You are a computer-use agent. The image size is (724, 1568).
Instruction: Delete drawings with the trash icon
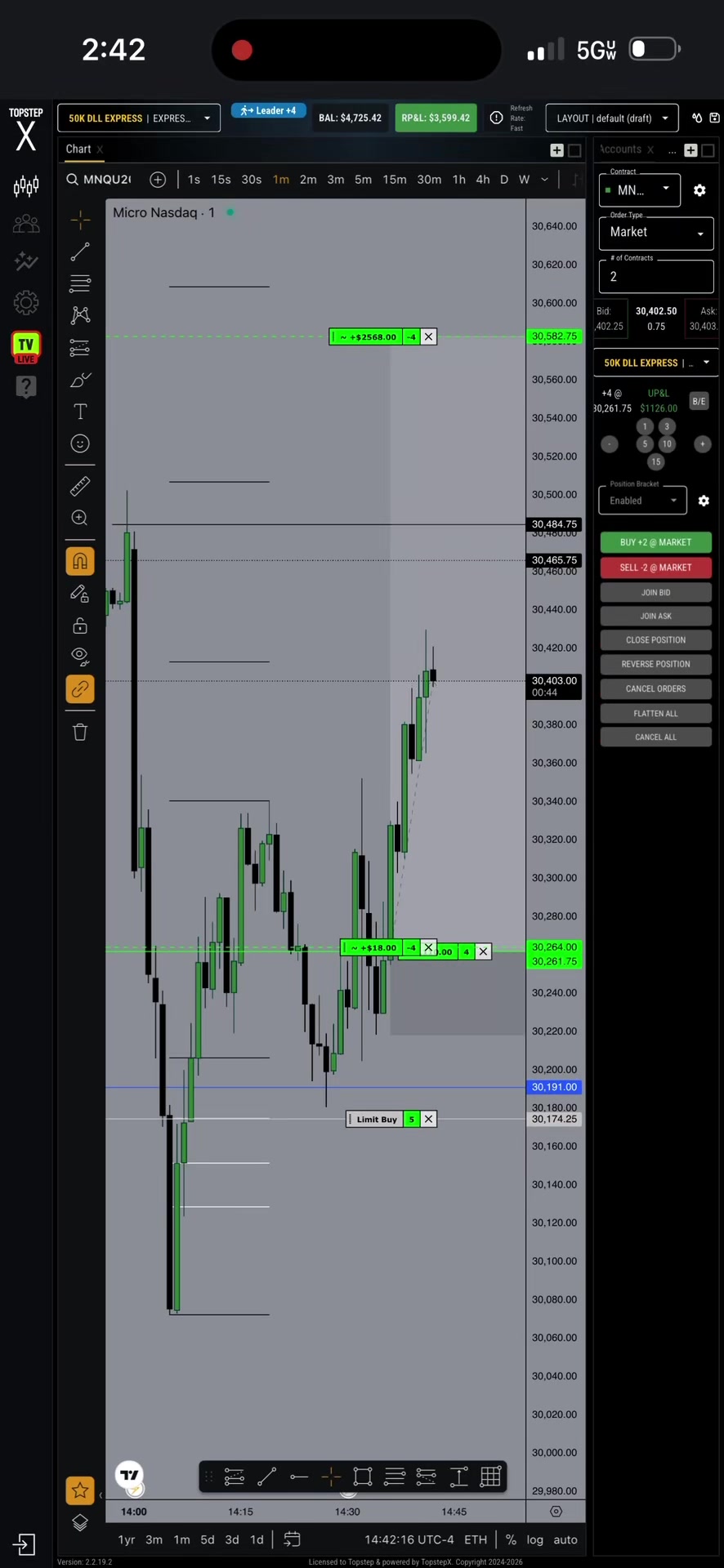click(80, 732)
